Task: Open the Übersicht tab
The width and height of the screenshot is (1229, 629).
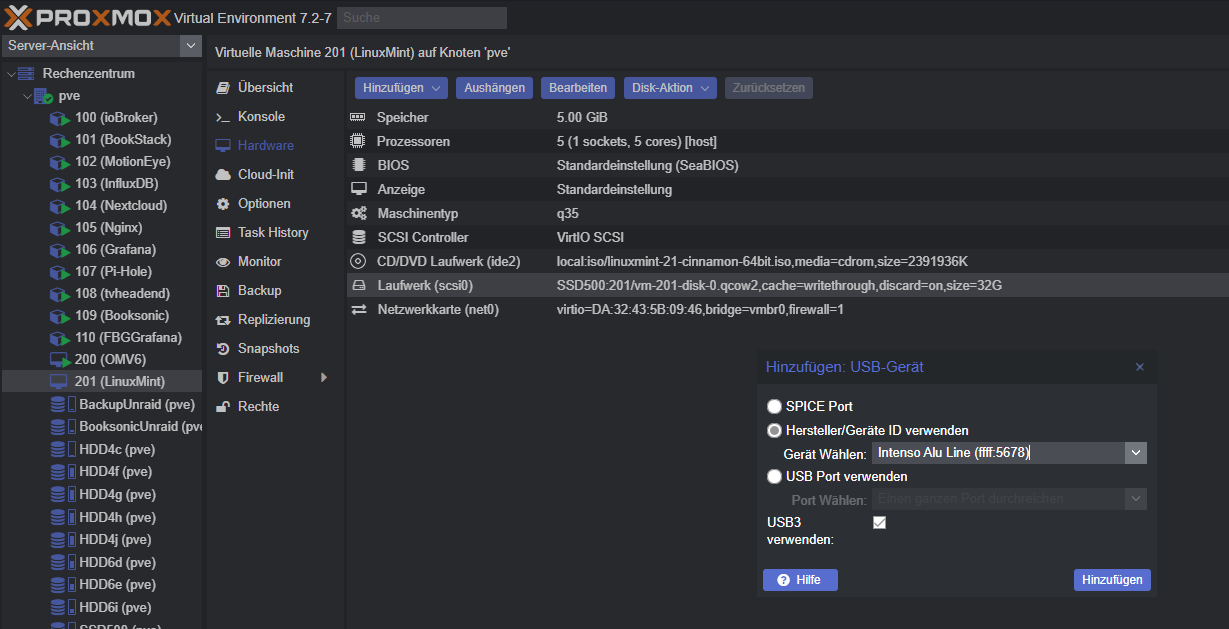Action: 265,88
